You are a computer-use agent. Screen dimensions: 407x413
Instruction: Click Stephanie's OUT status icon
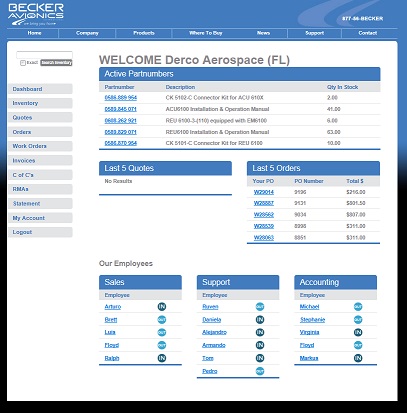[x=358, y=320]
